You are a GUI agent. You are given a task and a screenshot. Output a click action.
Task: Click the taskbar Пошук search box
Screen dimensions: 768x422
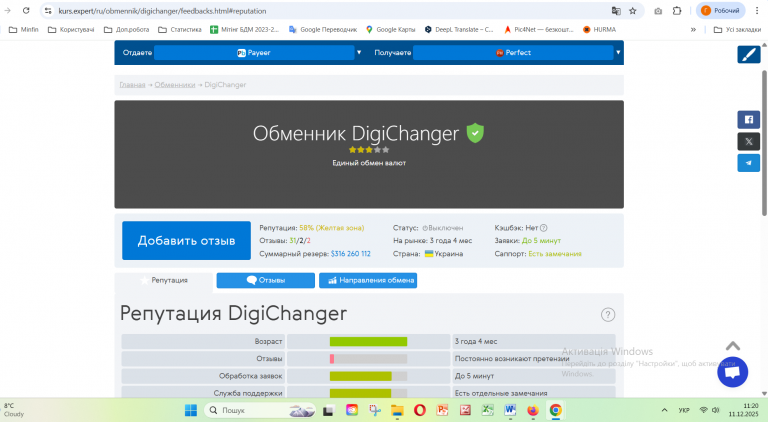pyautogui.click(x=260, y=410)
